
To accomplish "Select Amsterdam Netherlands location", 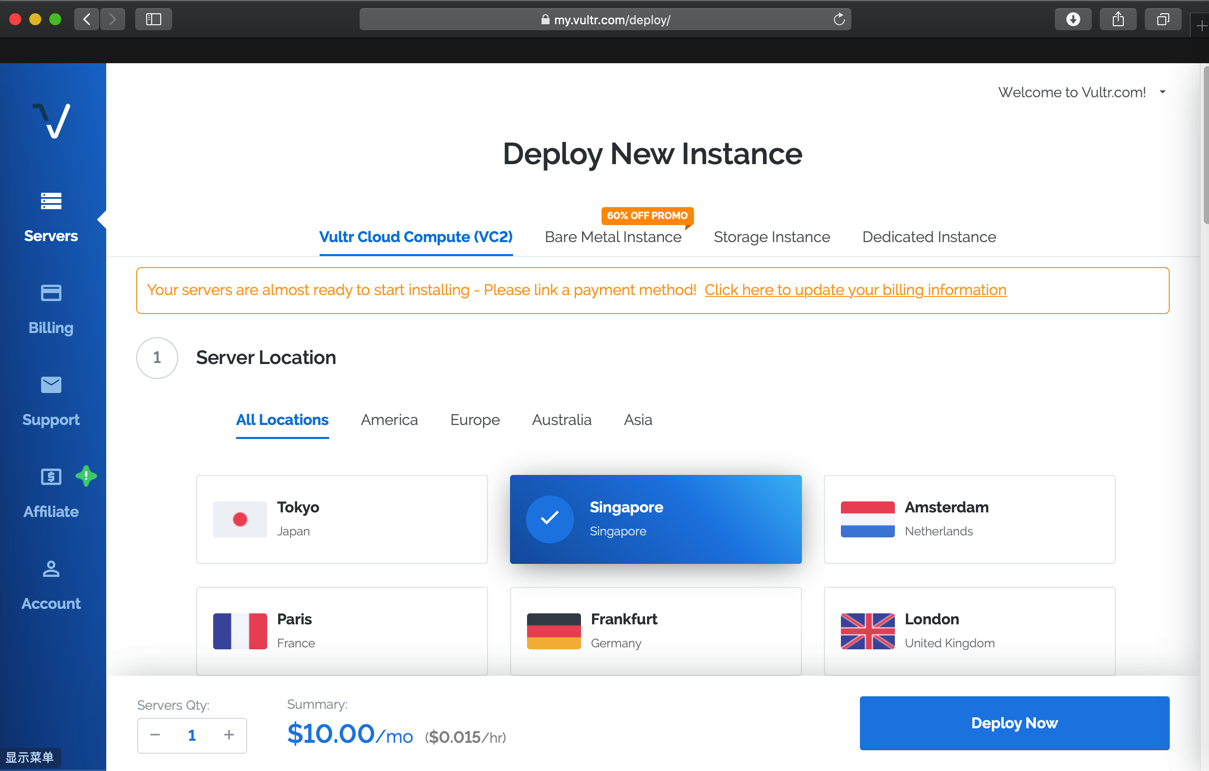I will 969,519.
